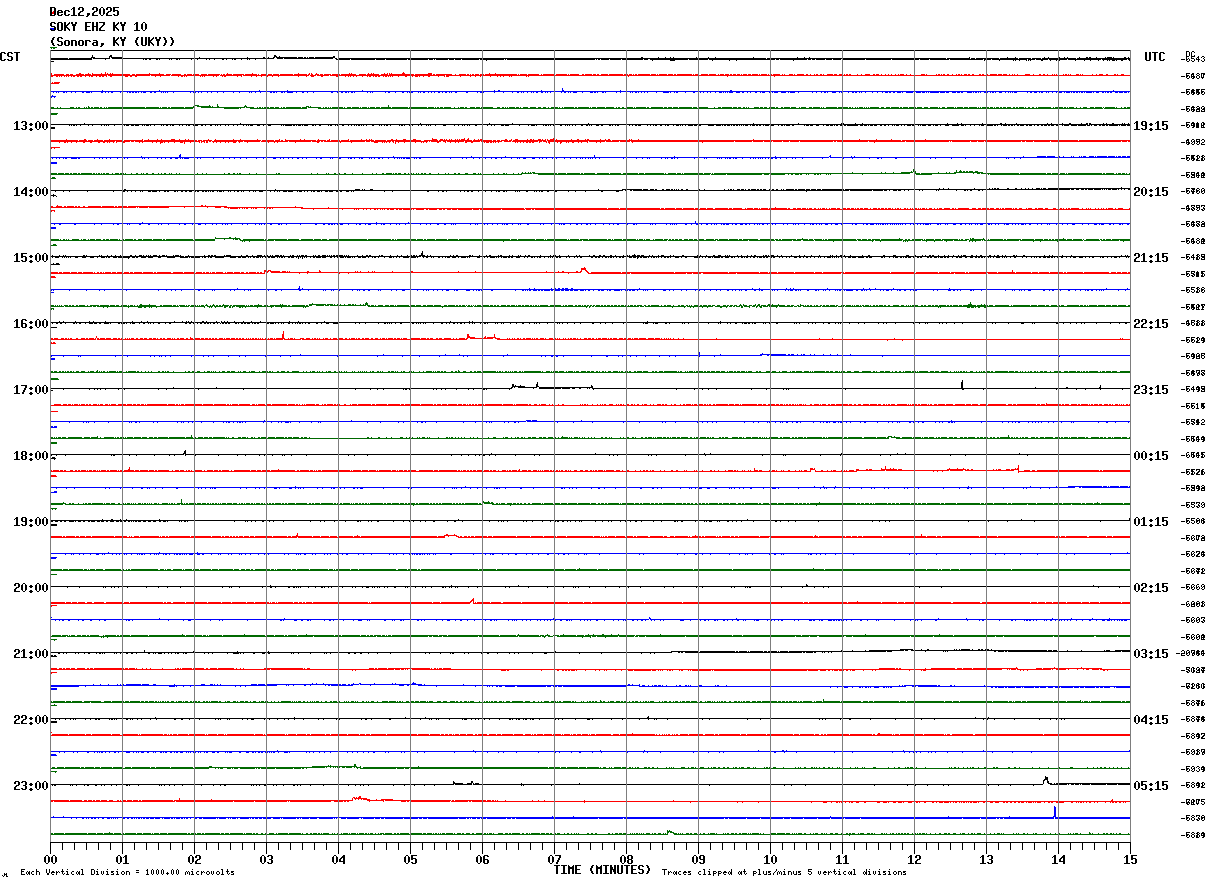The width and height of the screenshot is (1210, 886).
Task: Click the 12 minute axis tick label
Action: tap(914, 859)
